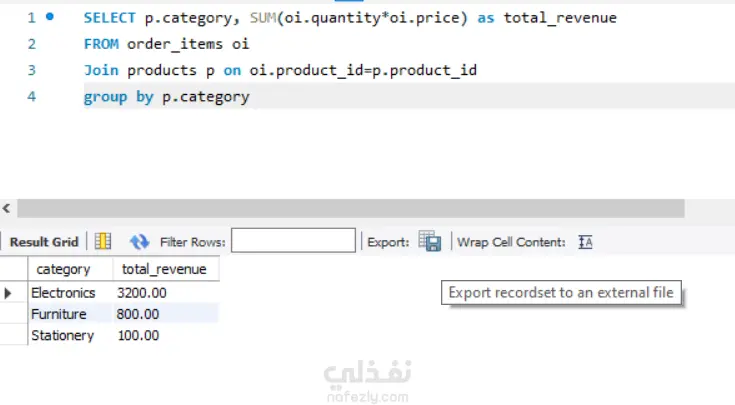
Task: Click into the Filter Rows text field
Action: [x=293, y=241]
